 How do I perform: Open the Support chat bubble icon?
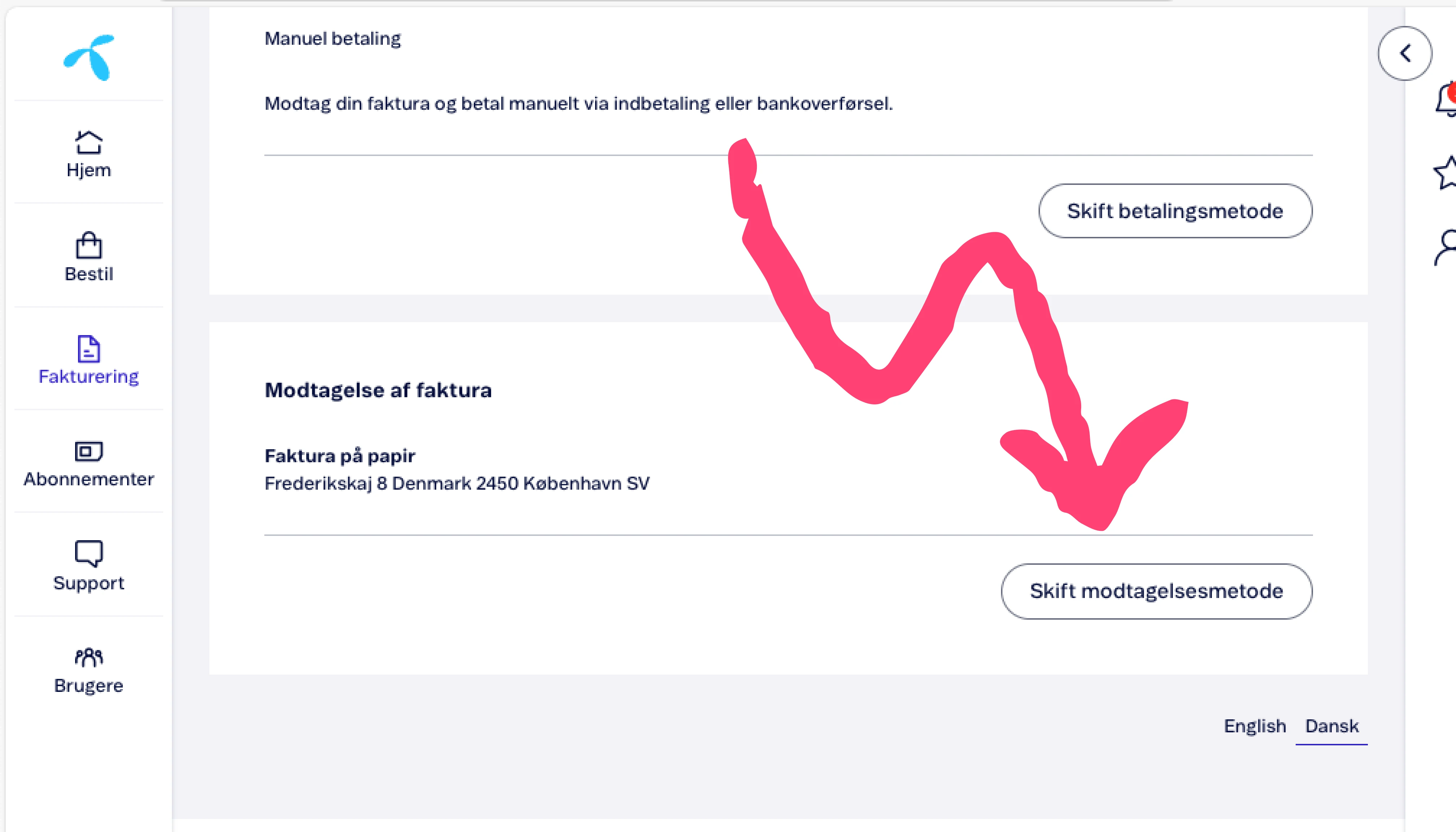[88, 553]
